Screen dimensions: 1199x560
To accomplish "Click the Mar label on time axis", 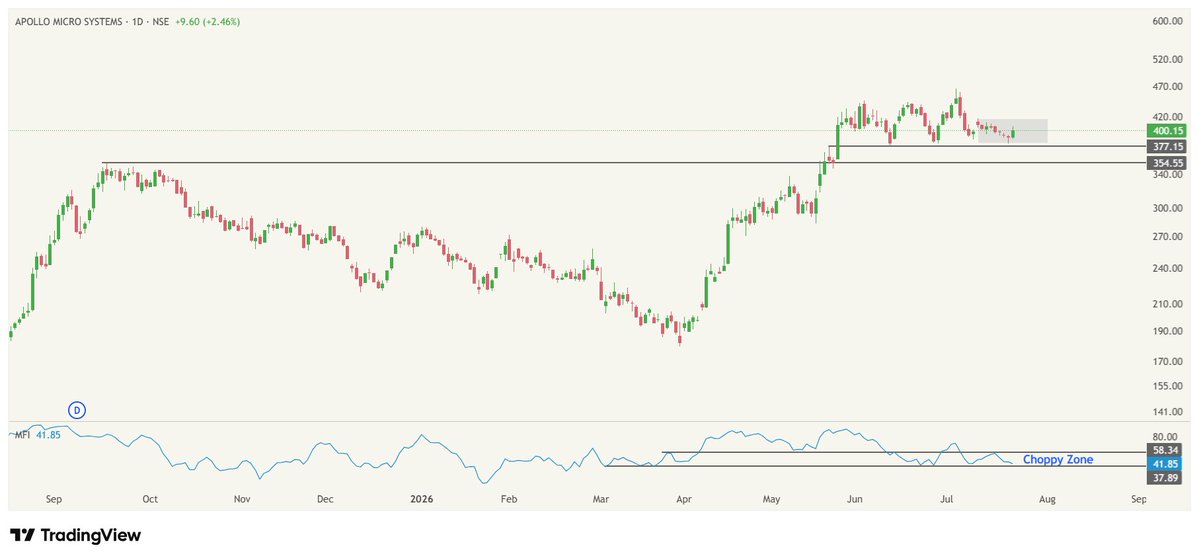I will pos(601,500).
